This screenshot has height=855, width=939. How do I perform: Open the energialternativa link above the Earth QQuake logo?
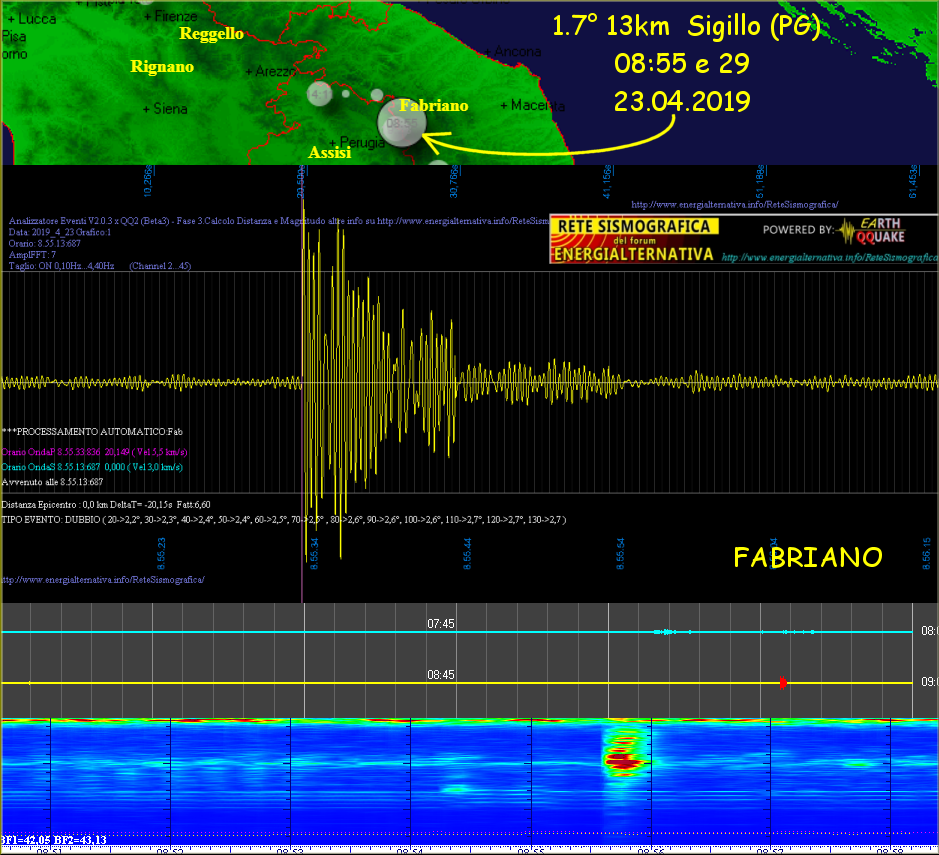pos(734,205)
